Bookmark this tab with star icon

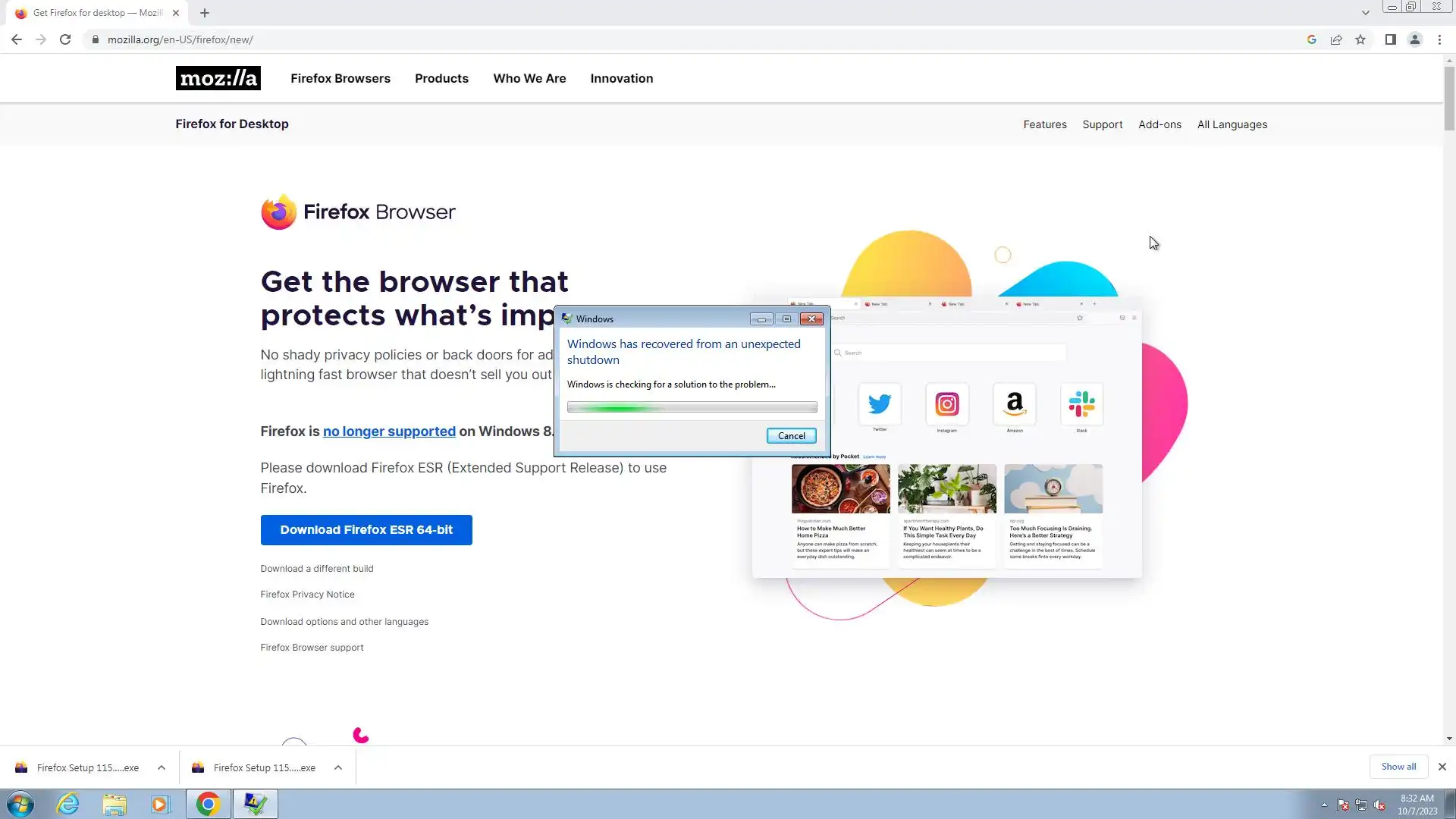coord(1360,39)
